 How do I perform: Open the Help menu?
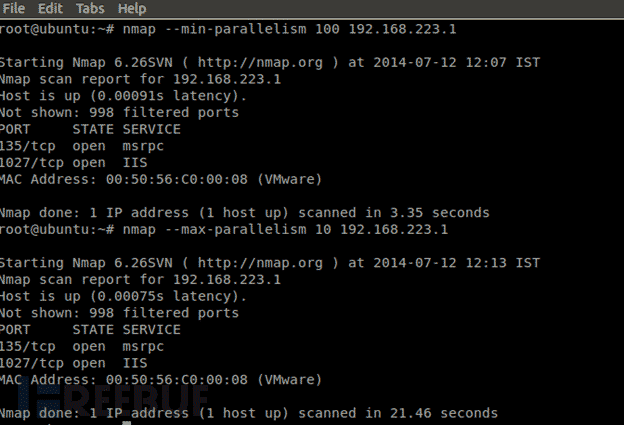coord(132,8)
